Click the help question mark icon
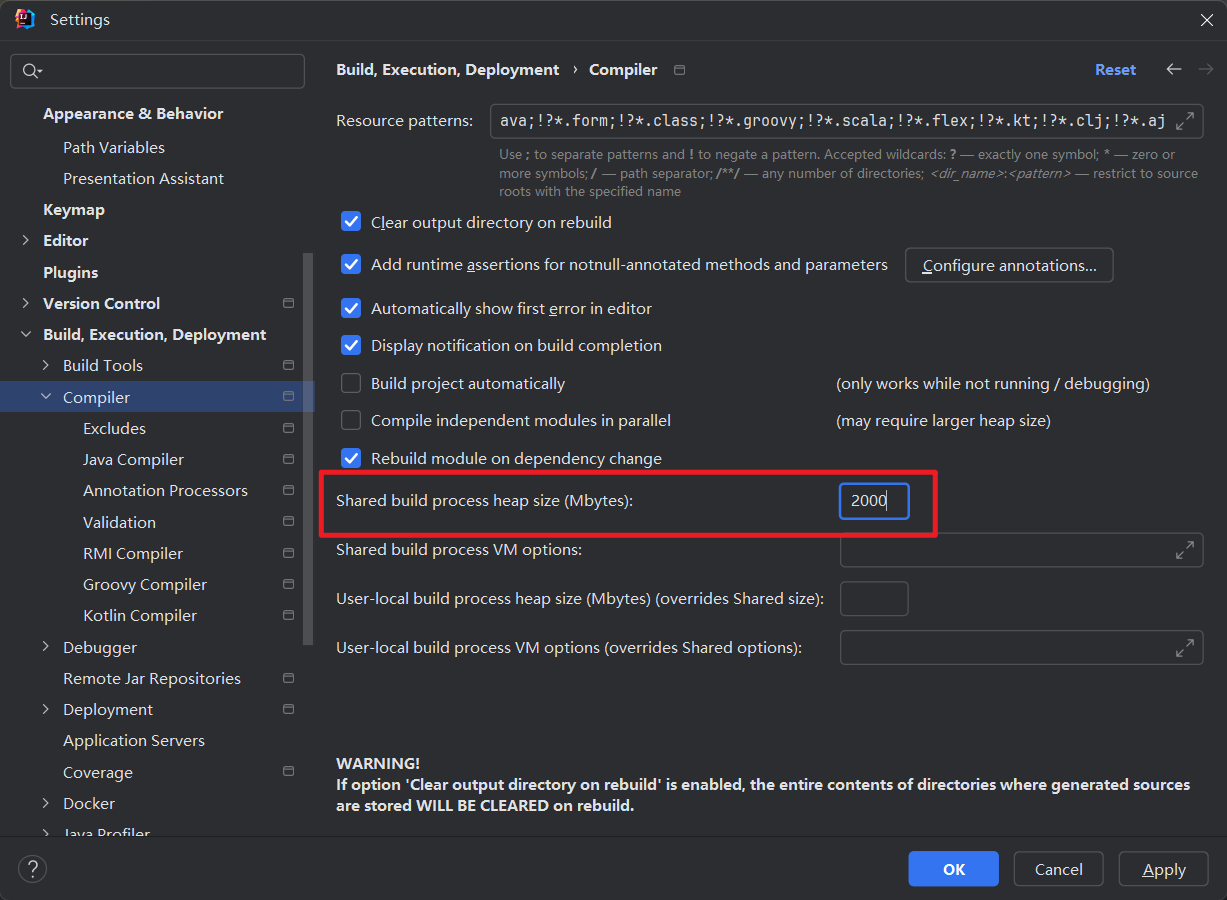The image size is (1227, 900). 33,869
